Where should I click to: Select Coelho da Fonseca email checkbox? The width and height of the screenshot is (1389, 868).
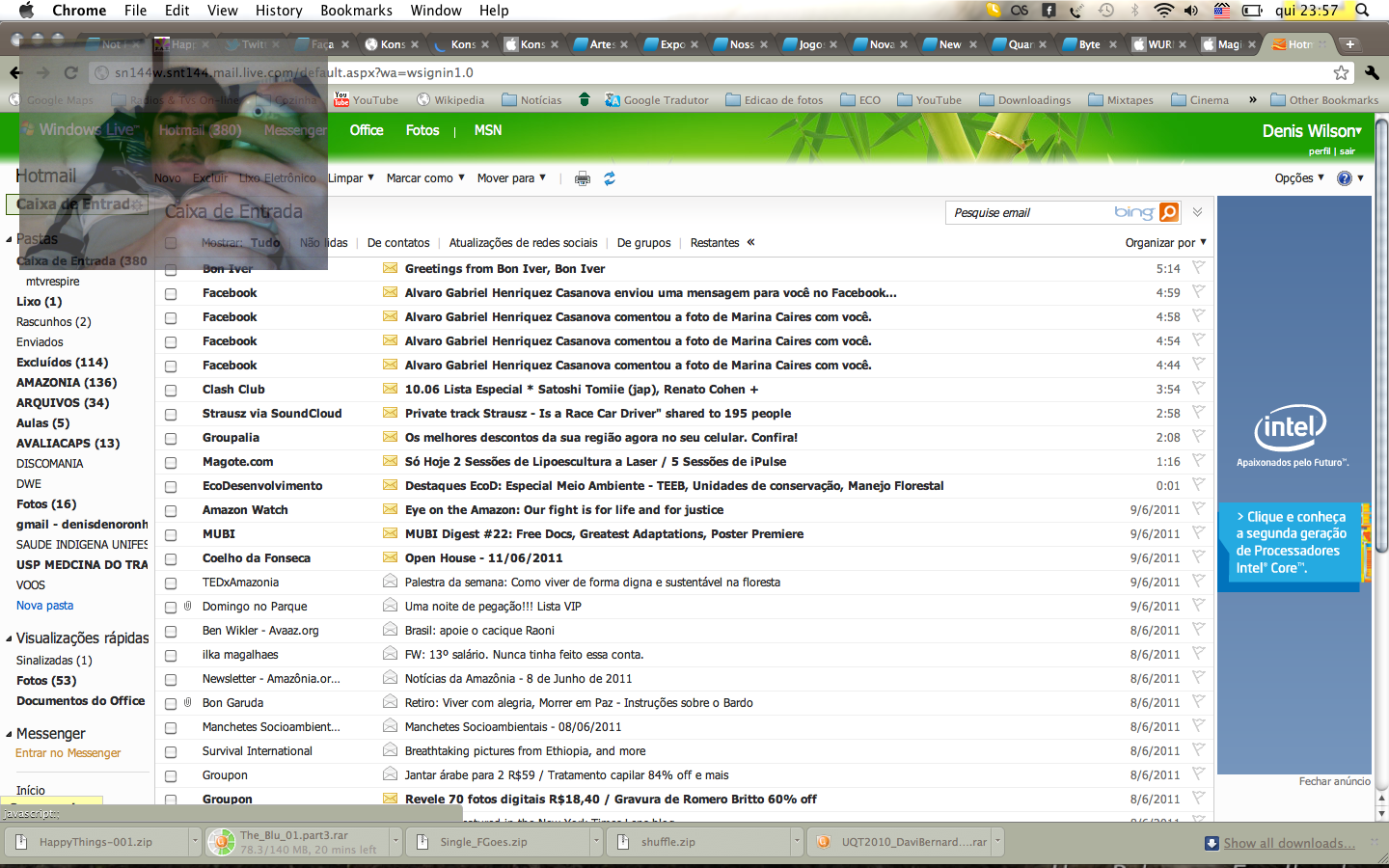[x=171, y=559]
